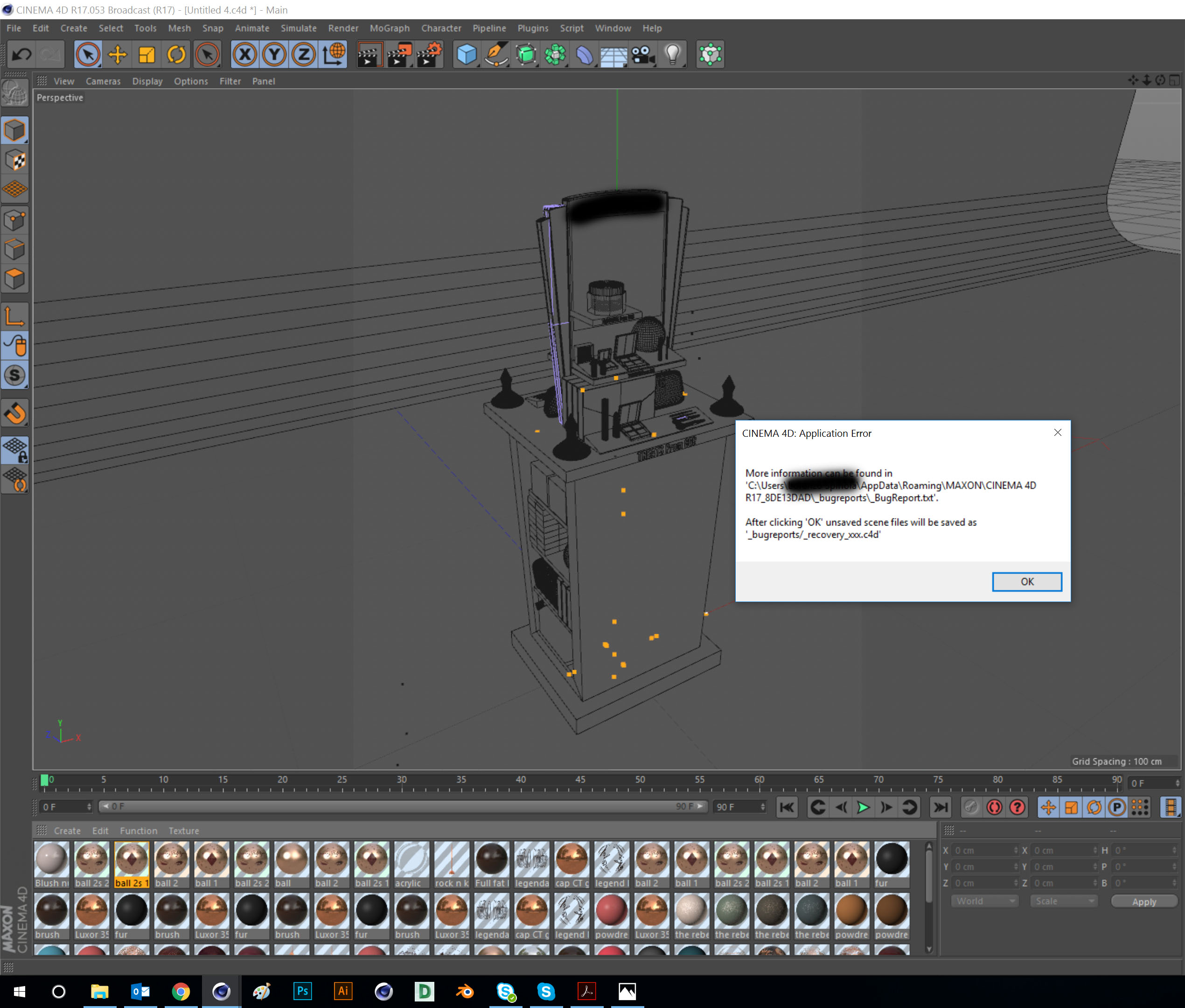Add a Cube primitive object
The height and width of the screenshot is (1008, 1185).
click(466, 55)
